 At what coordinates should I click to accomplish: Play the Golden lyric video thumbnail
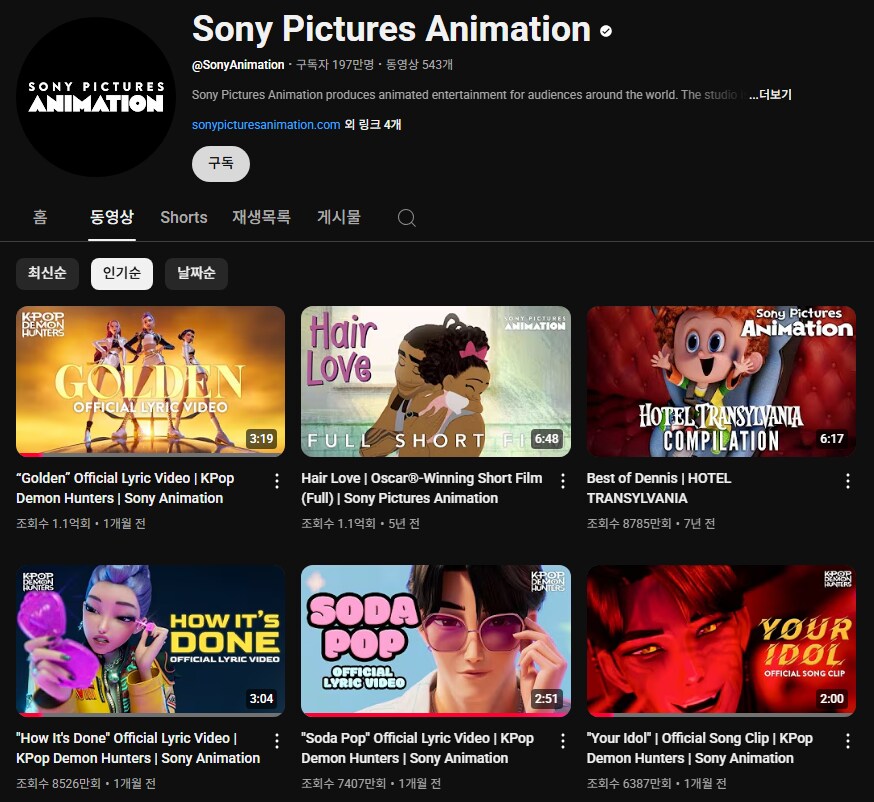(x=150, y=381)
